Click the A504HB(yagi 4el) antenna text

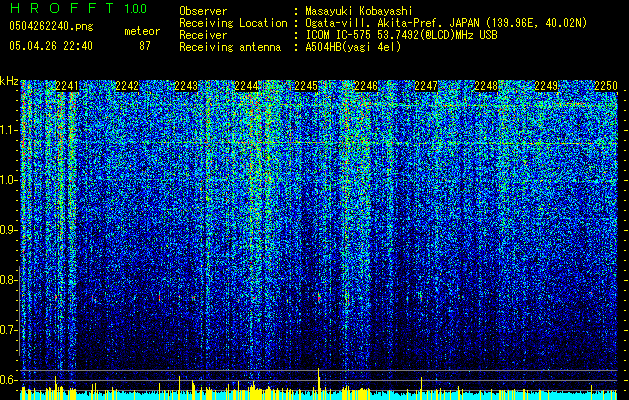coord(353,47)
